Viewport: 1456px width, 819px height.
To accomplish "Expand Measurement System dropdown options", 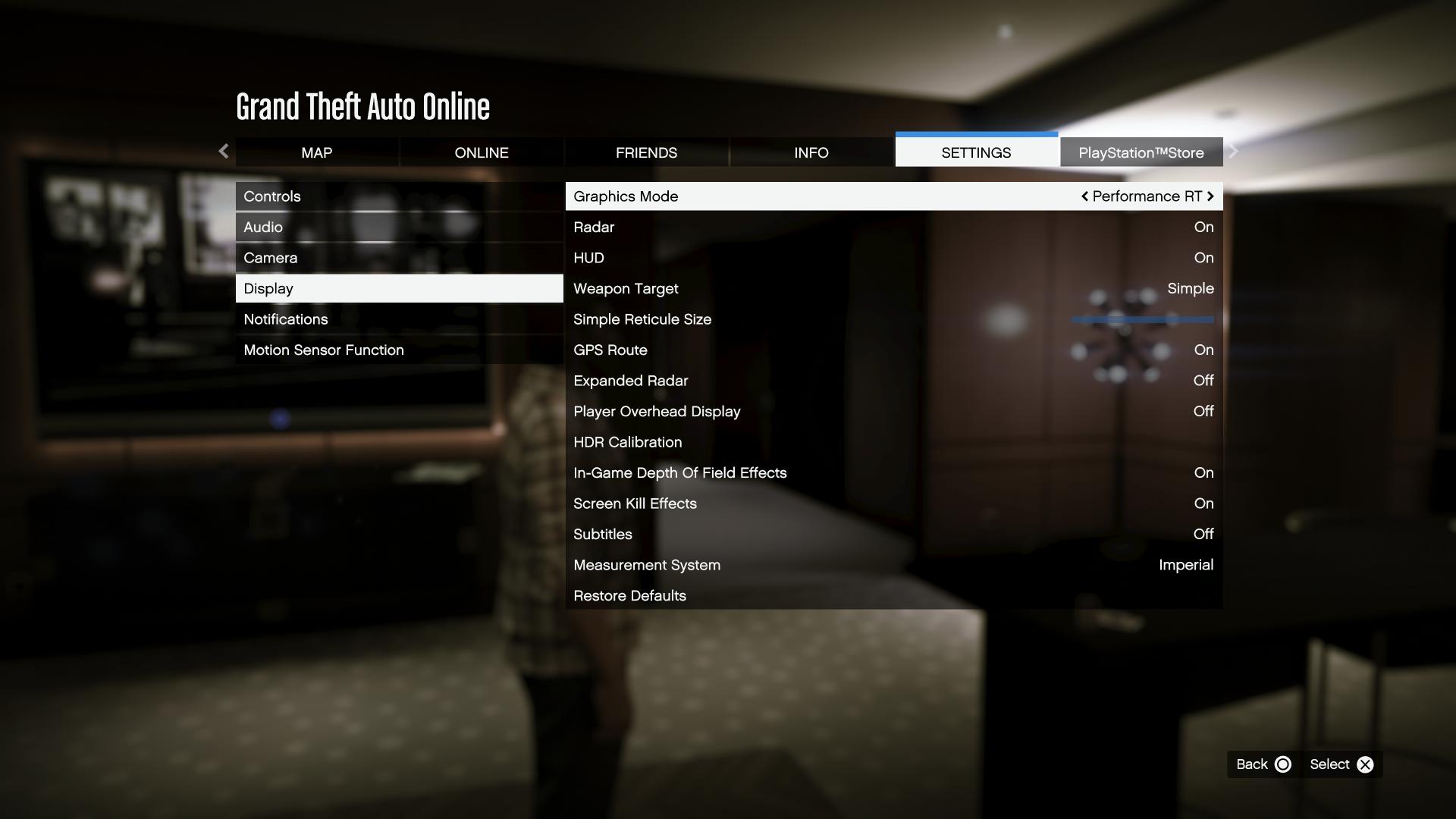I will click(x=1186, y=565).
